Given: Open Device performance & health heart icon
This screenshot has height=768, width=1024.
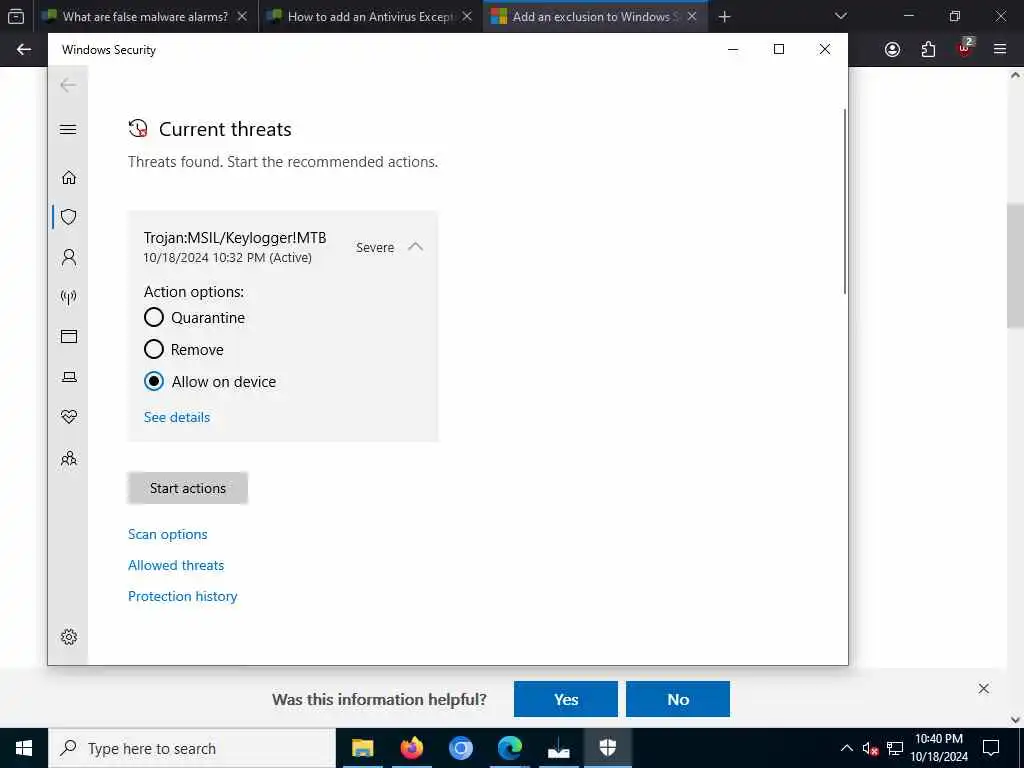Looking at the screenshot, I should (x=69, y=417).
